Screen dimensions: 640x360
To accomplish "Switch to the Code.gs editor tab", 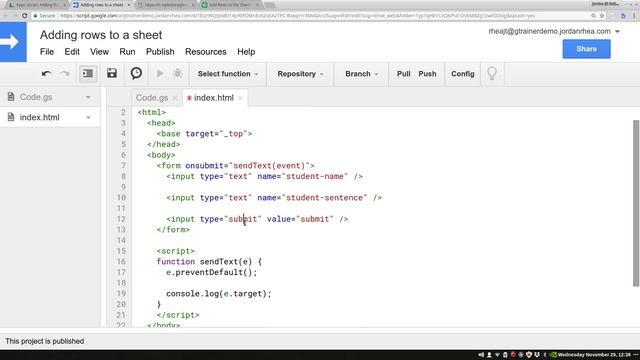I will 152,98.
